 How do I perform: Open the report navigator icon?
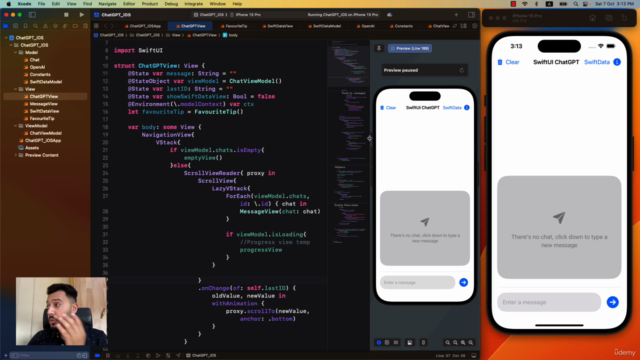(85, 26)
